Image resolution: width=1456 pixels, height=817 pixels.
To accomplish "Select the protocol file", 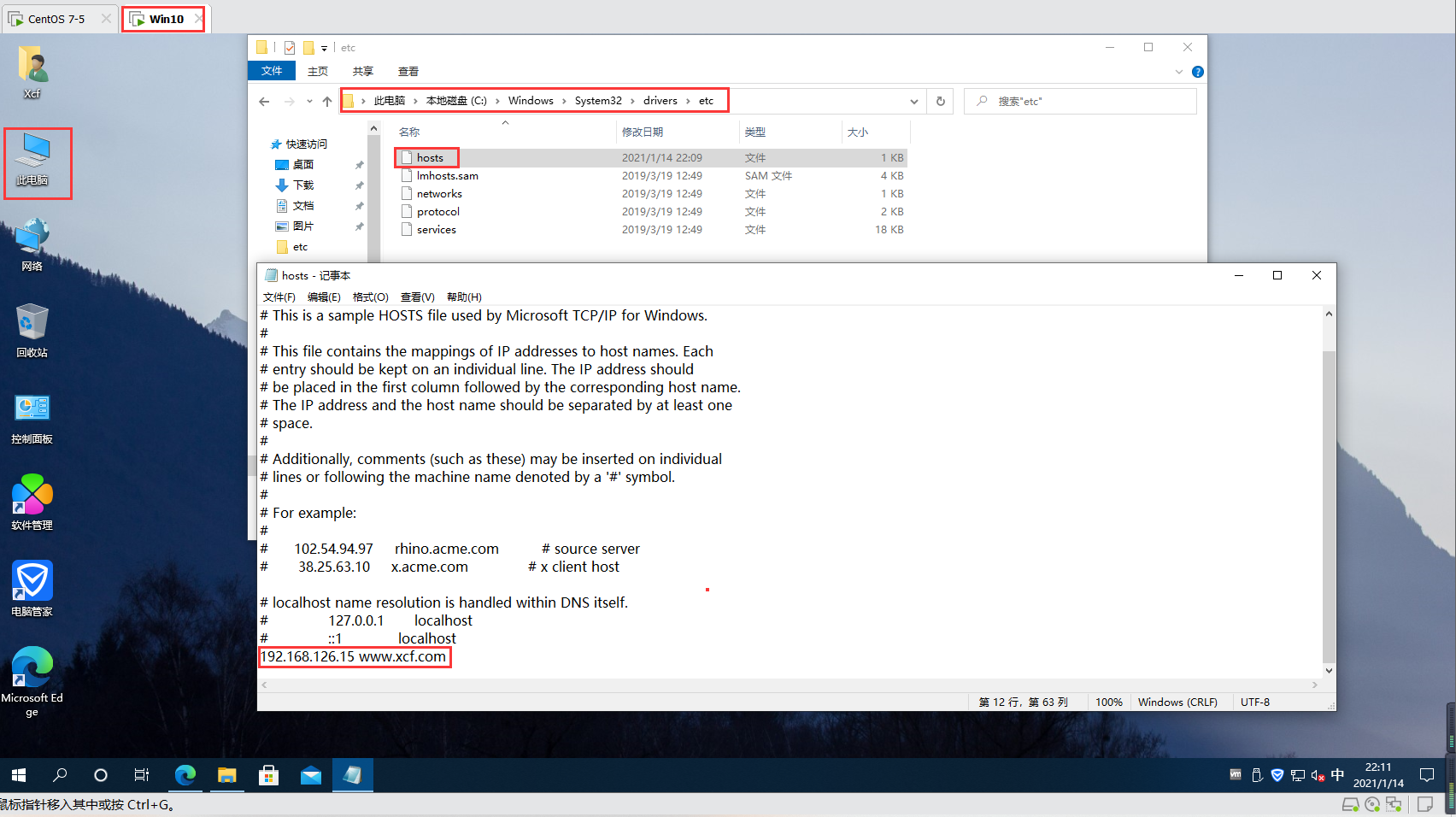I will pyautogui.click(x=437, y=212).
